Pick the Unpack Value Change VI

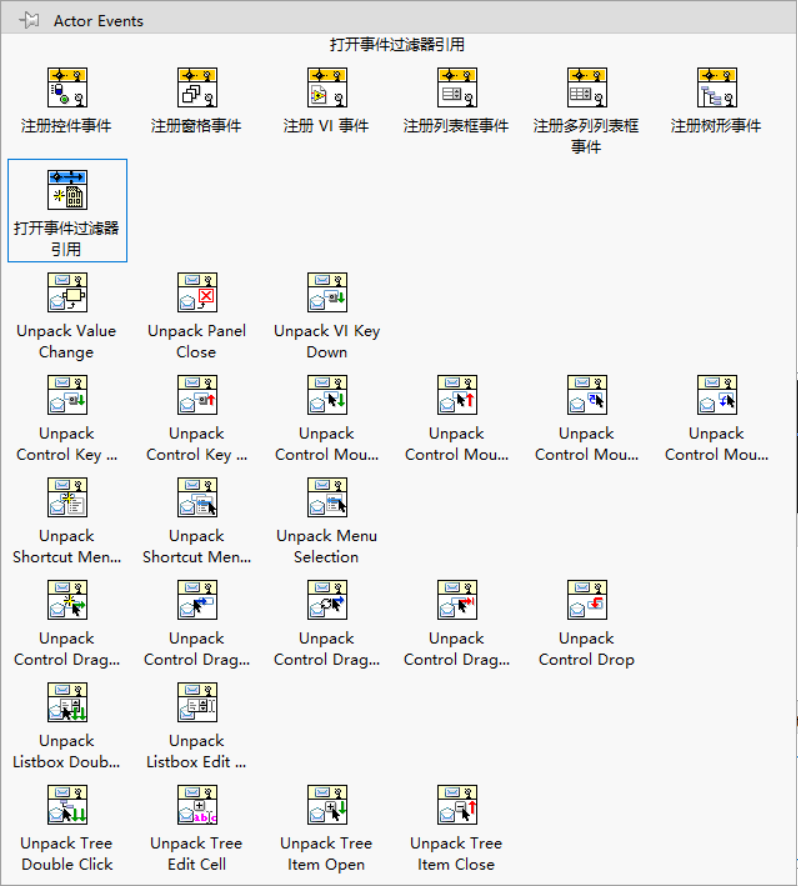point(67,293)
